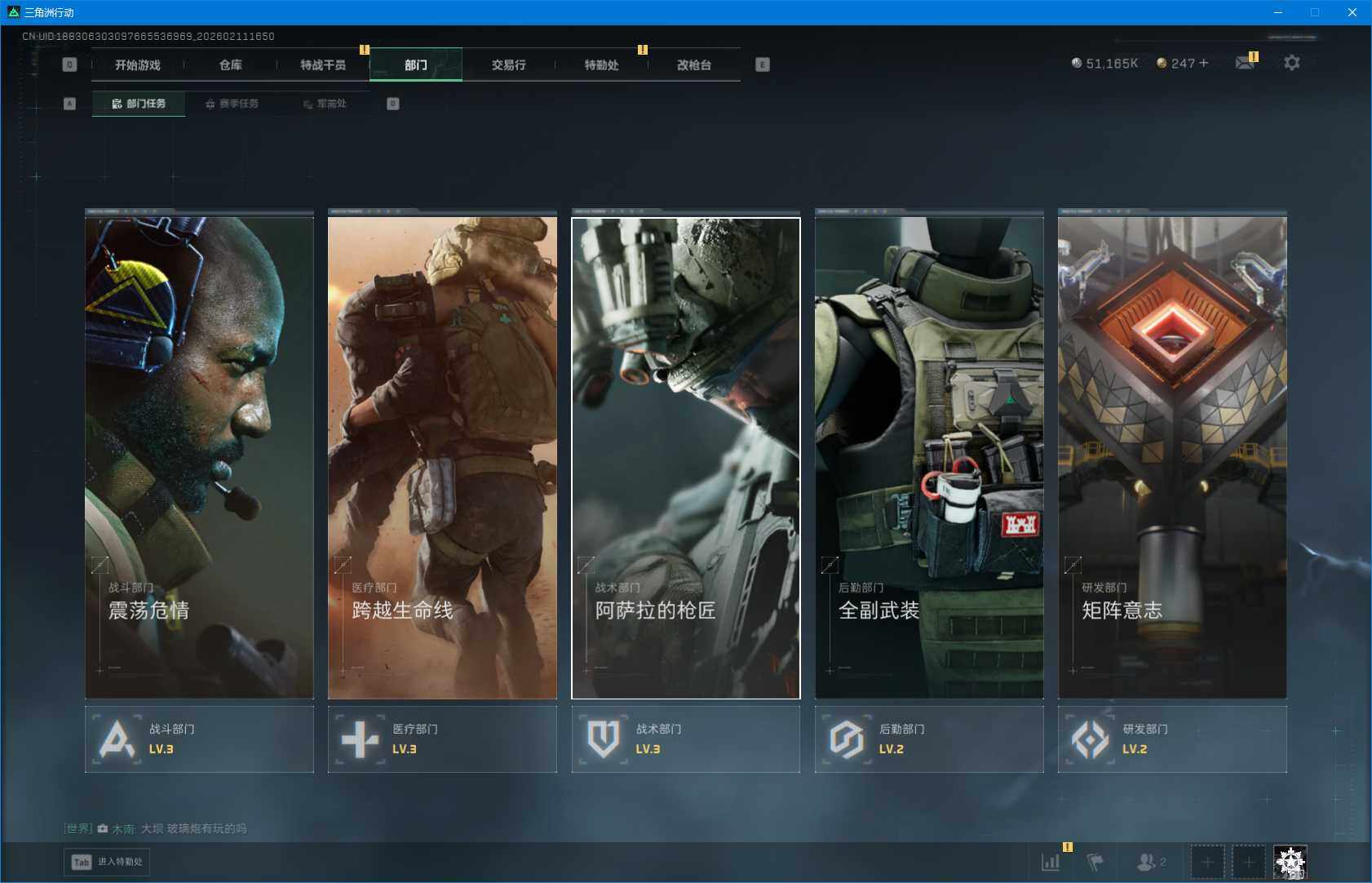Click the 后勤部门 LV.2 level panel
1372x883 pixels.
click(928, 739)
